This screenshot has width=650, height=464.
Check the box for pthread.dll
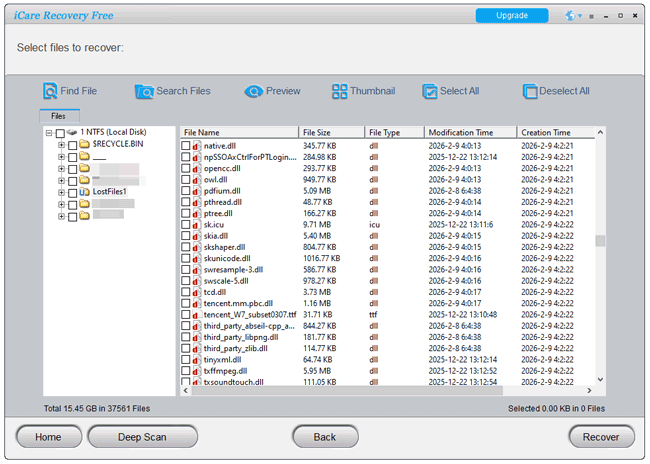pyautogui.click(x=185, y=202)
